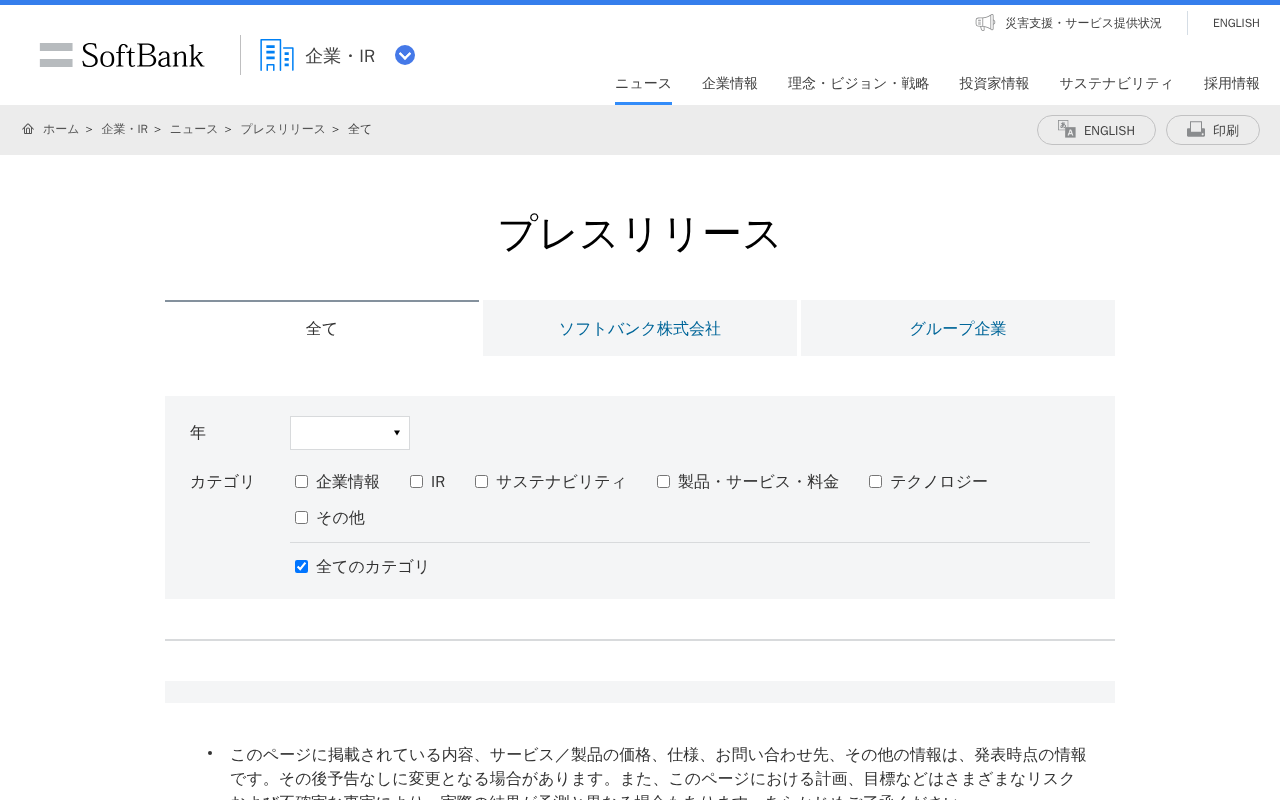Viewport: 1280px width, 800px height.
Task: Open the 投資家情報 menu item
Action: click(995, 83)
